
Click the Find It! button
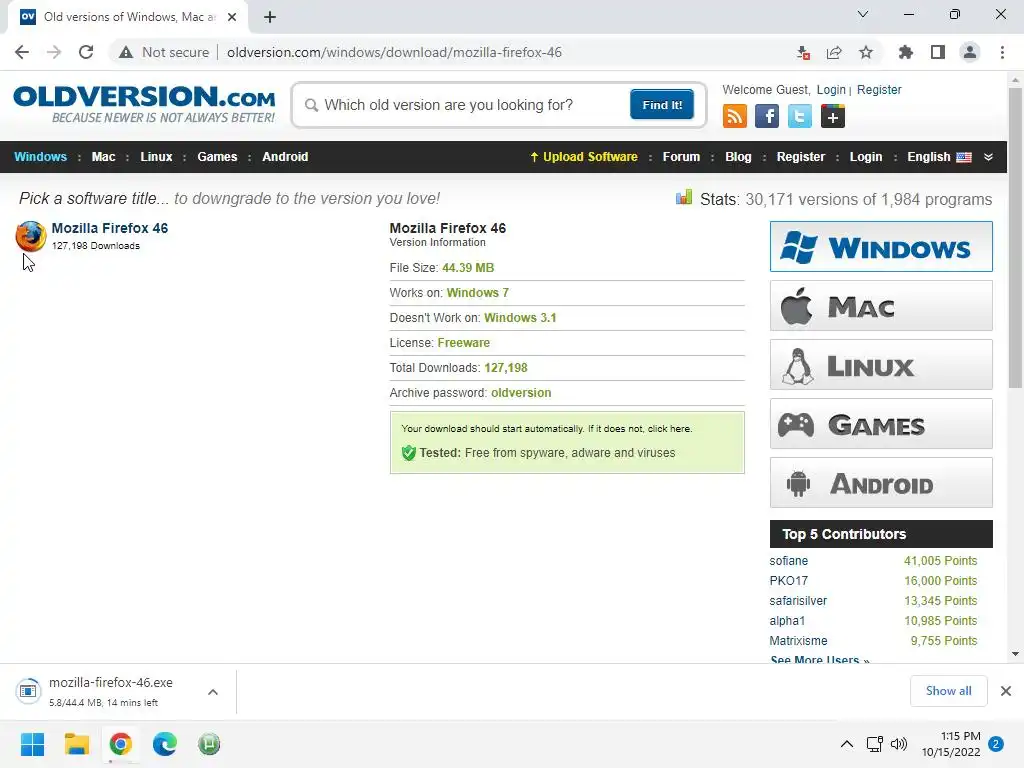tap(662, 104)
